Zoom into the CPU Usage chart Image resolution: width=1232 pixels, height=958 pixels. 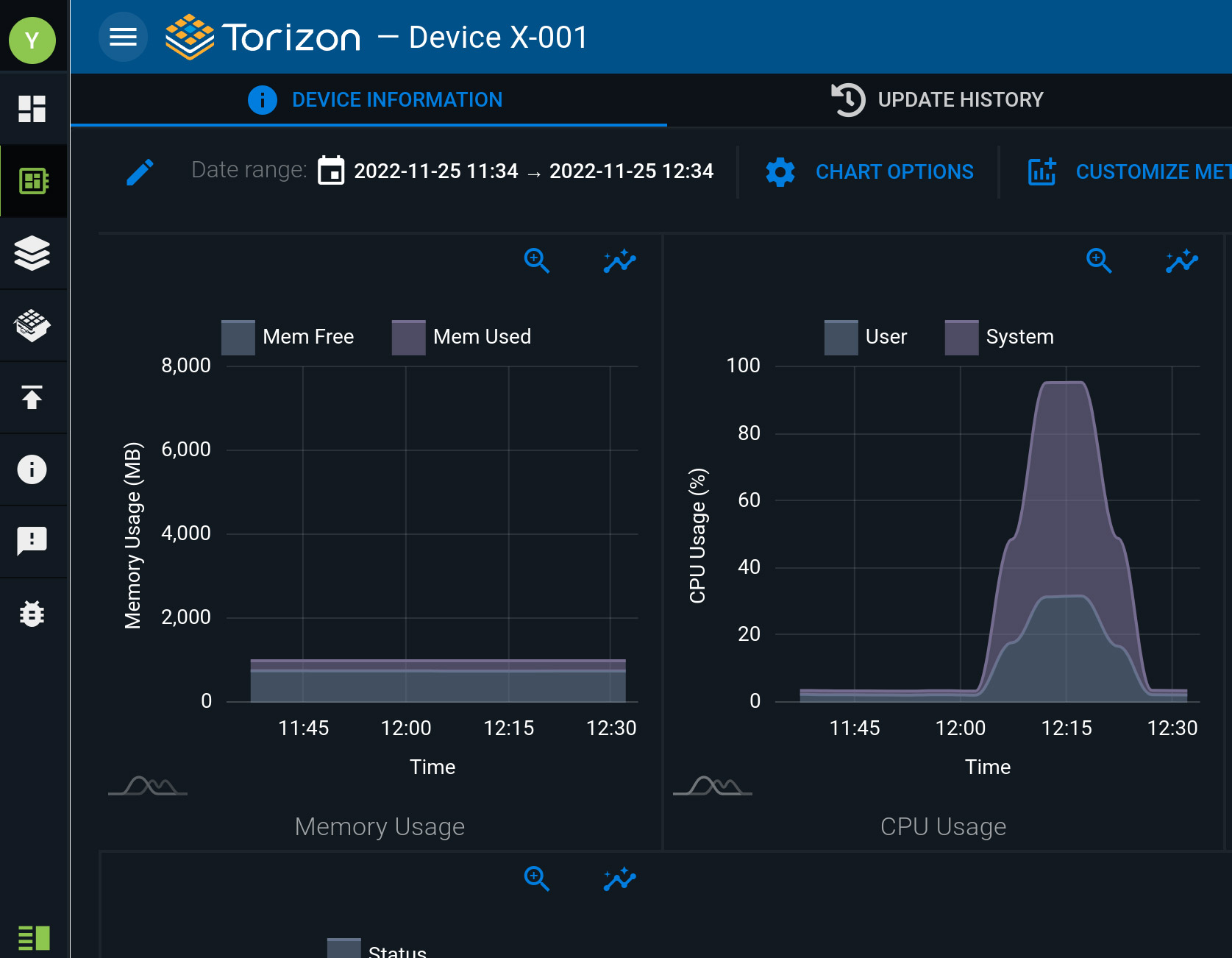click(x=1099, y=260)
